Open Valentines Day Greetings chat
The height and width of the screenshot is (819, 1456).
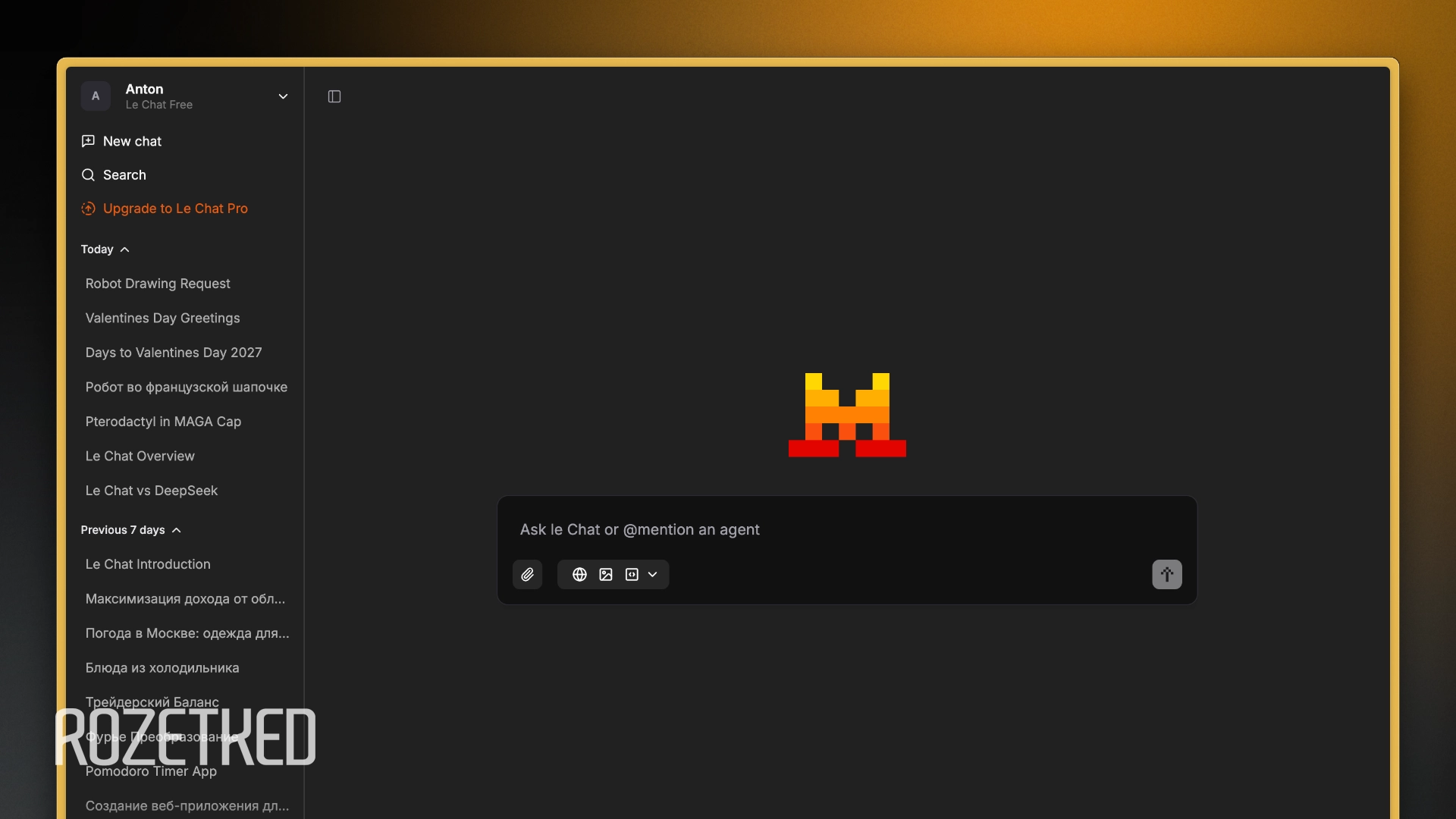162,318
